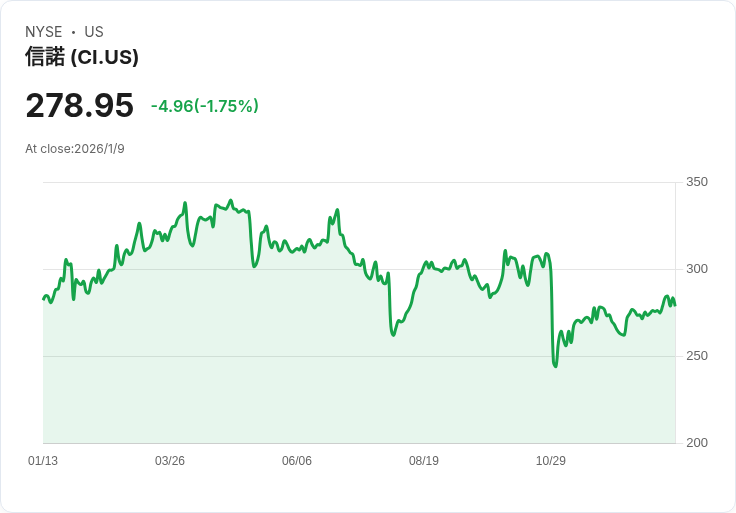Click the US market label
736x513 pixels.
click(x=94, y=32)
